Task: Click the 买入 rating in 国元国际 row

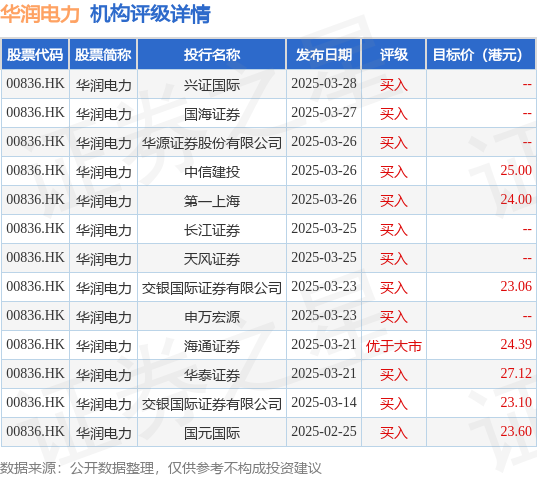Action: tap(394, 432)
